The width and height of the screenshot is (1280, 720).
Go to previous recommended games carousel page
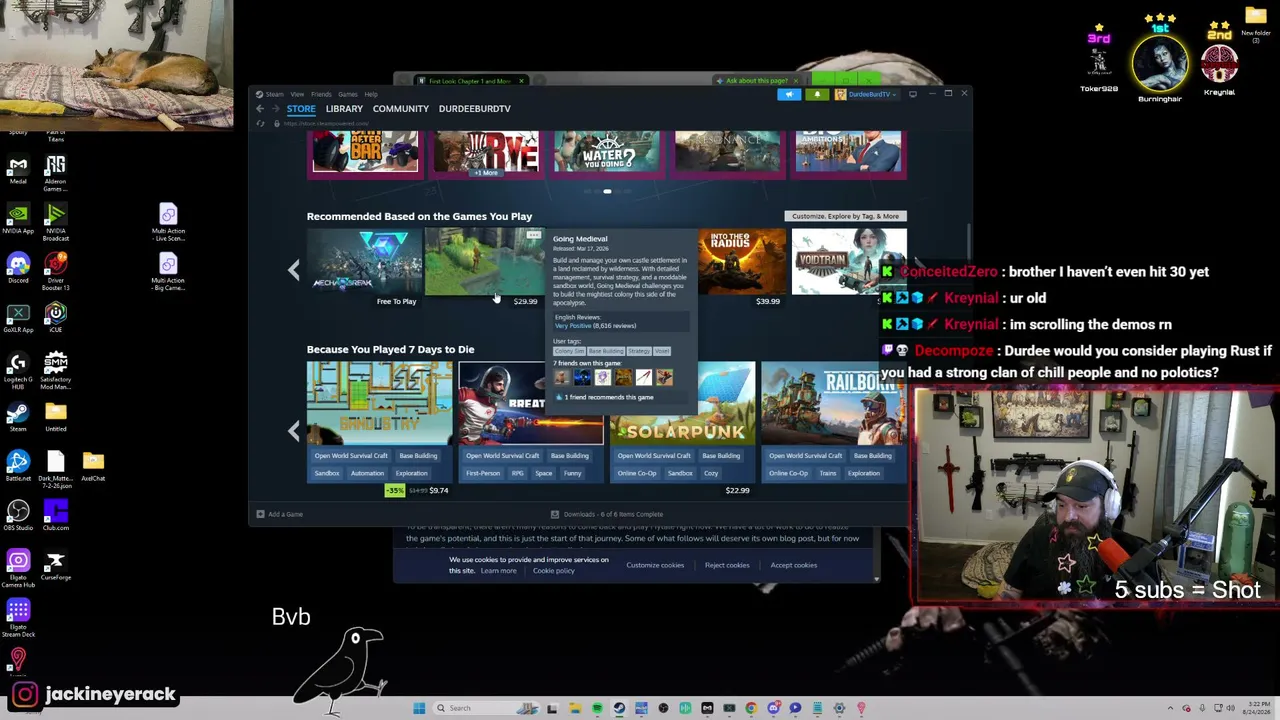[293, 270]
